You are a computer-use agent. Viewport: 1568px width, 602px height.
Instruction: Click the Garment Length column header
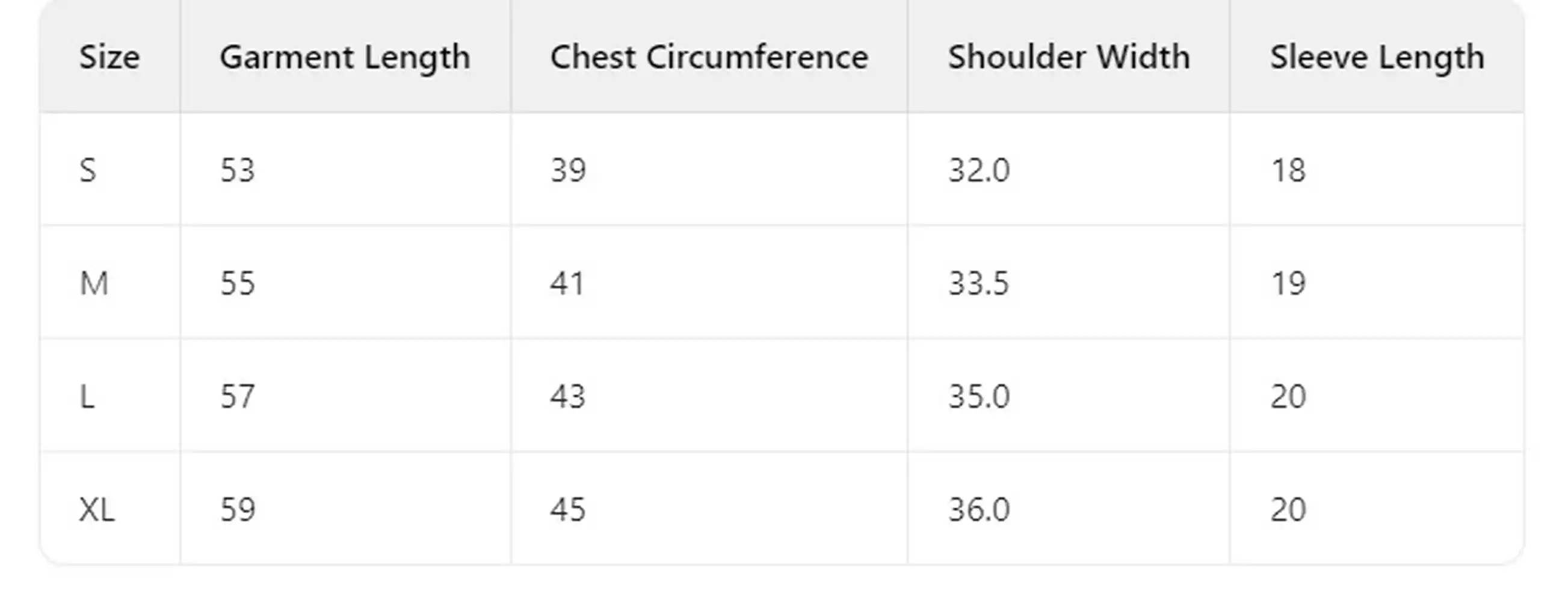[345, 57]
